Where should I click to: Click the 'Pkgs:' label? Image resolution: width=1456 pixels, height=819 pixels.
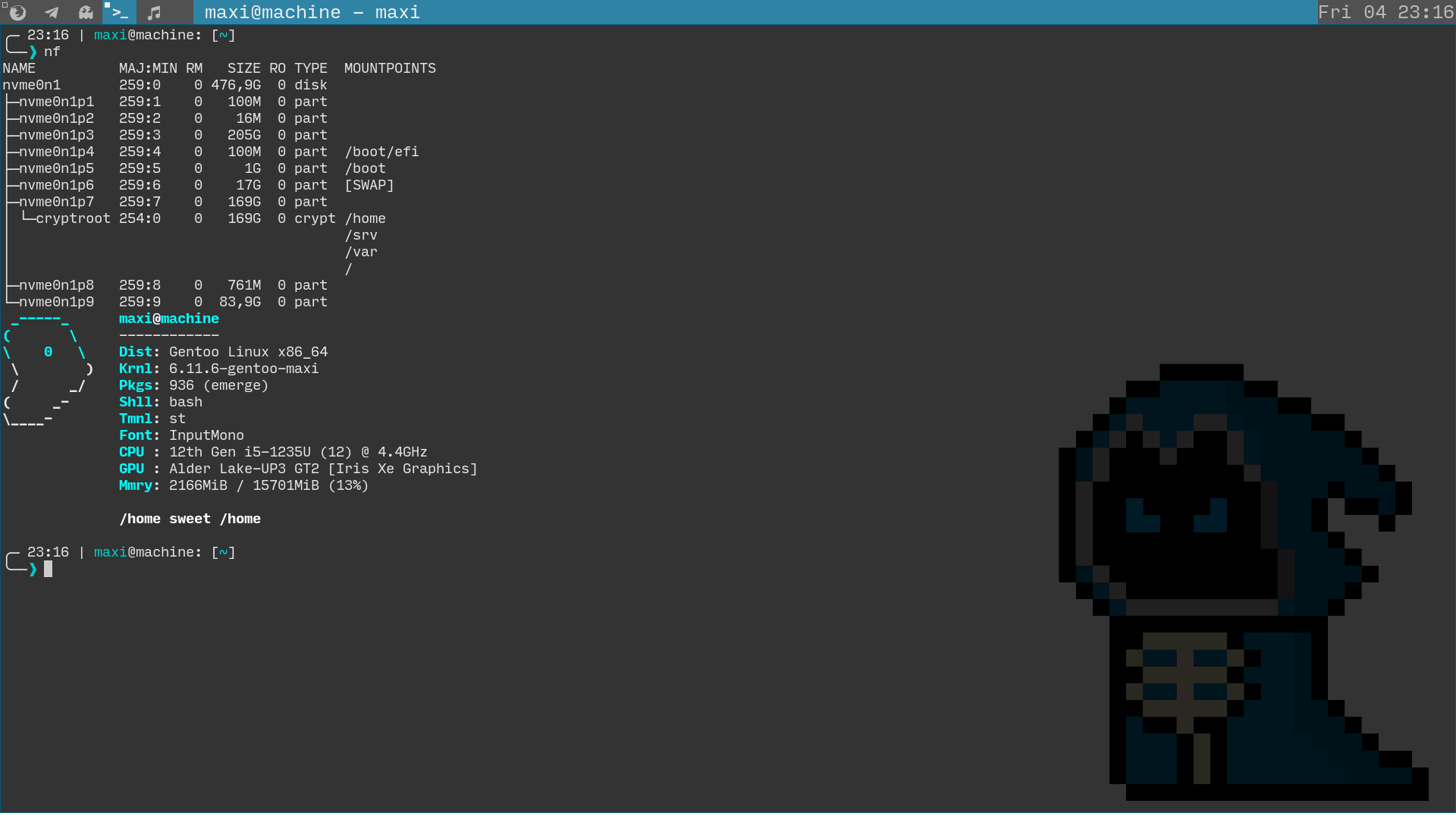pos(140,385)
